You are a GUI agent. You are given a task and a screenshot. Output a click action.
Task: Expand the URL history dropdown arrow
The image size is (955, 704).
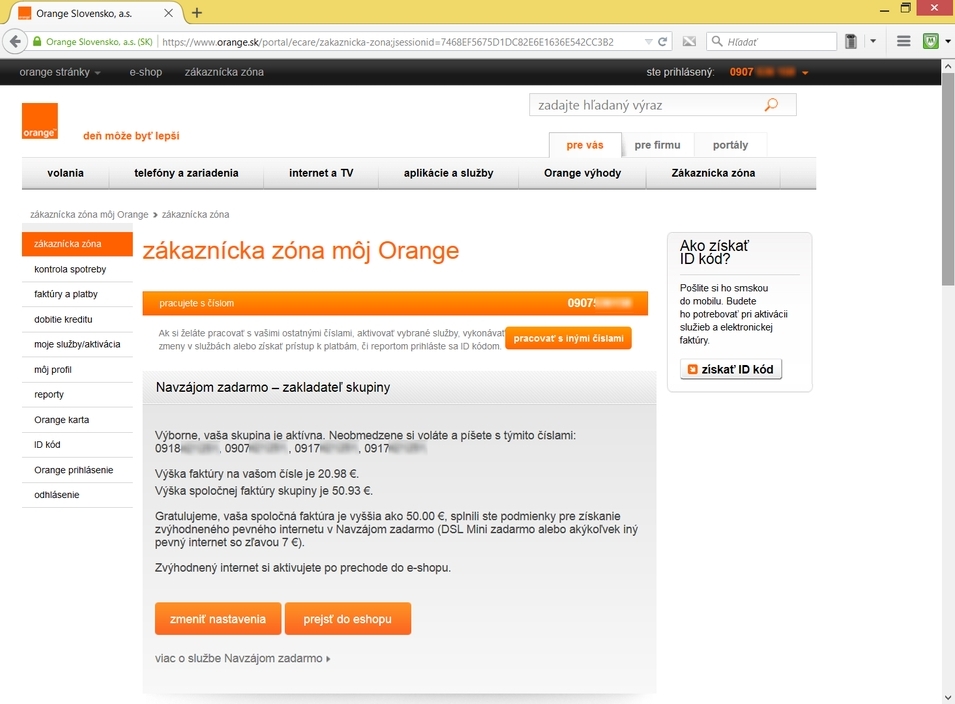click(x=648, y=41)
